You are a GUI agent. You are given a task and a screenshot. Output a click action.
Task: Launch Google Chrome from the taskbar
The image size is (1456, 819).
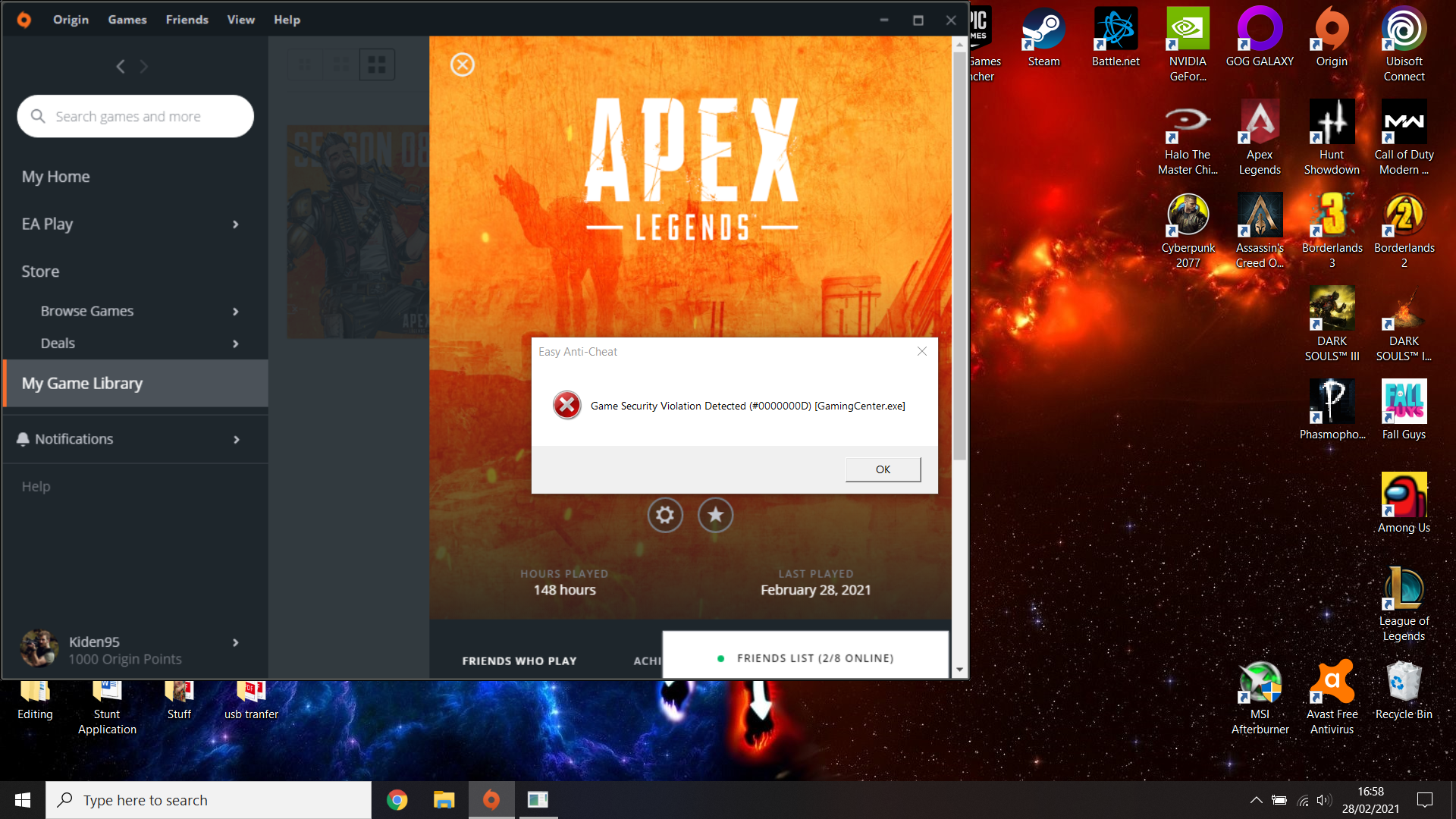(397, 800)
